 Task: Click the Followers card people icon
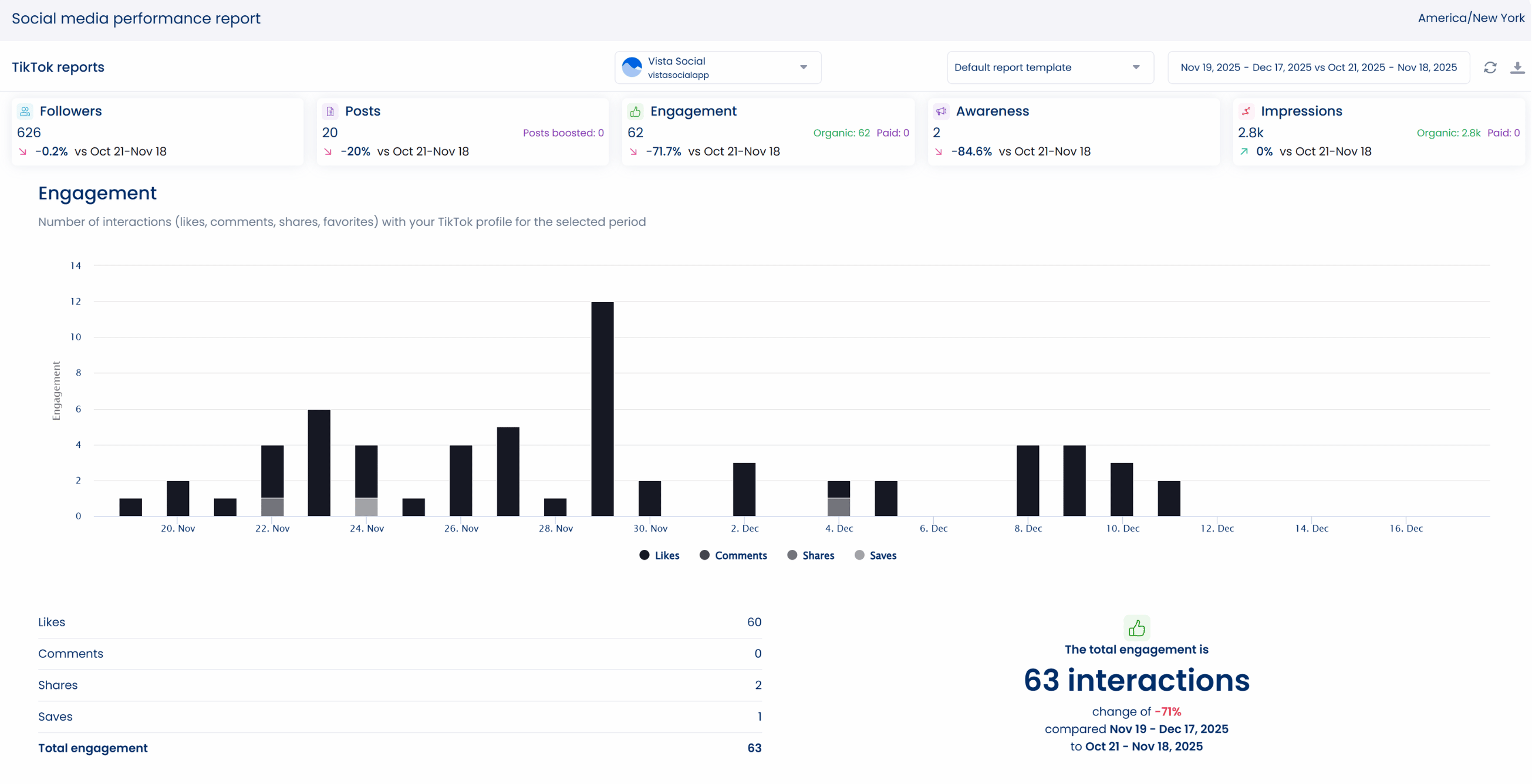point(25,111)
